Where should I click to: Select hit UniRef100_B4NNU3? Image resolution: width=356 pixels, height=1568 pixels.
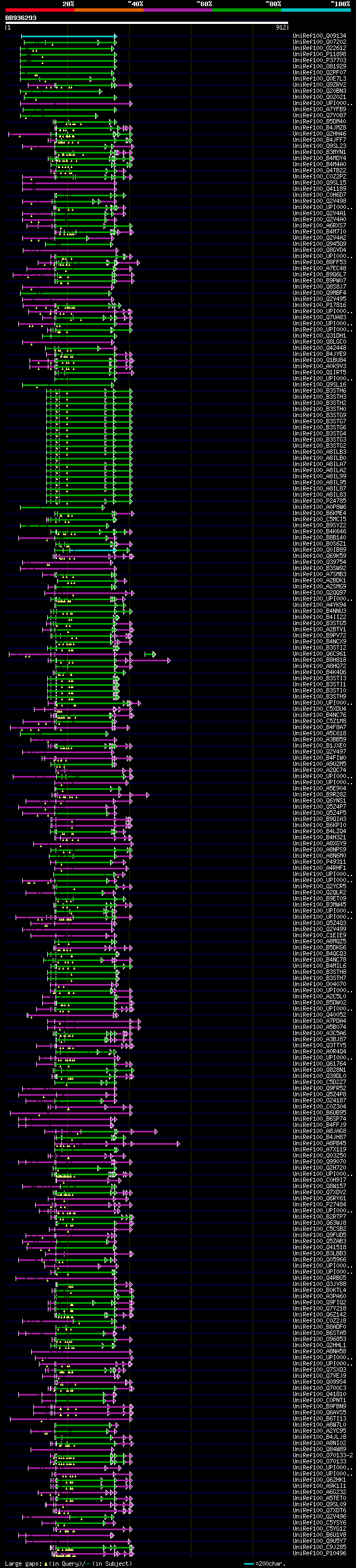pos(319,611)
